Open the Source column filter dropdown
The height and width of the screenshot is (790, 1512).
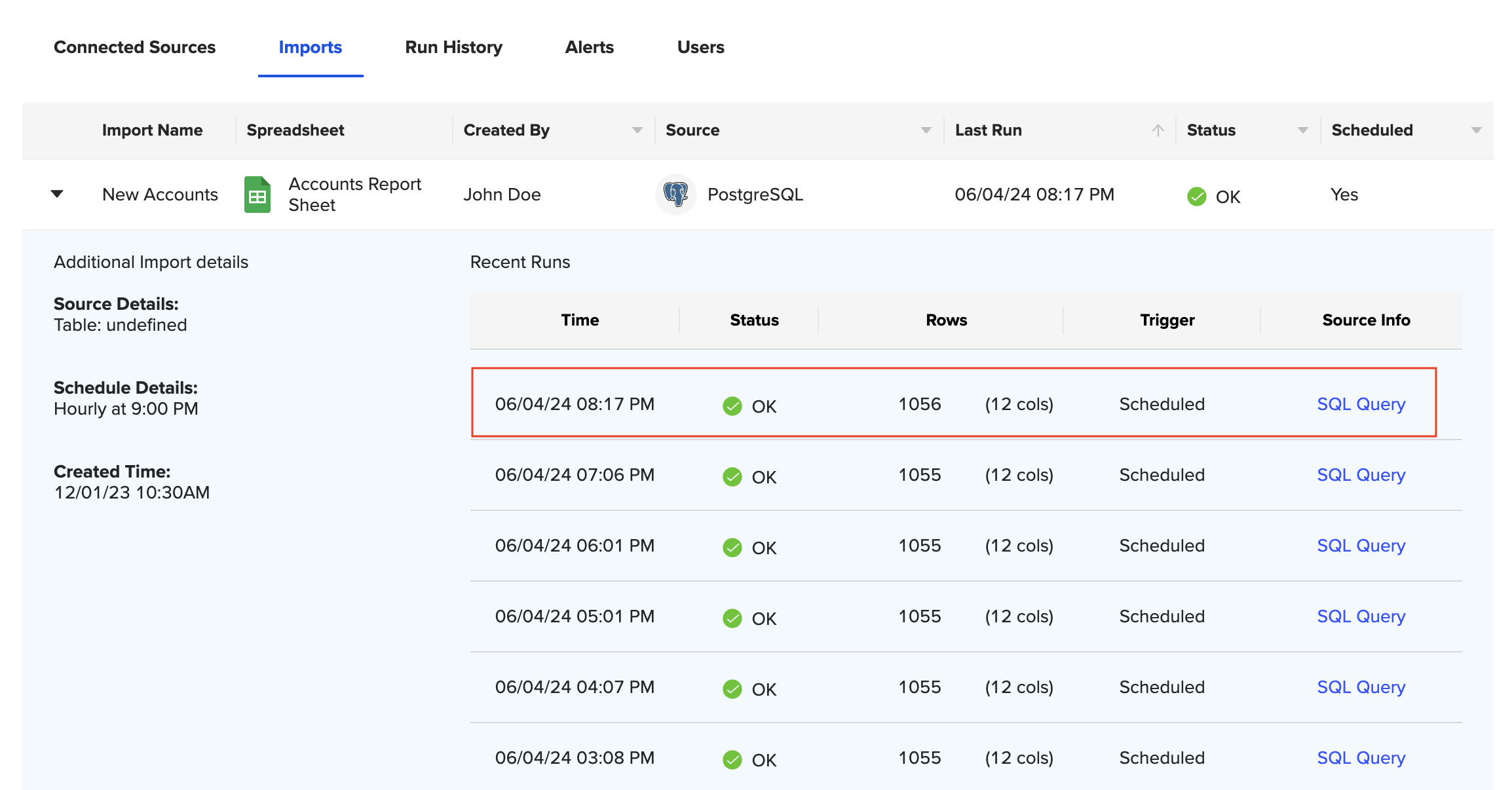926,130
